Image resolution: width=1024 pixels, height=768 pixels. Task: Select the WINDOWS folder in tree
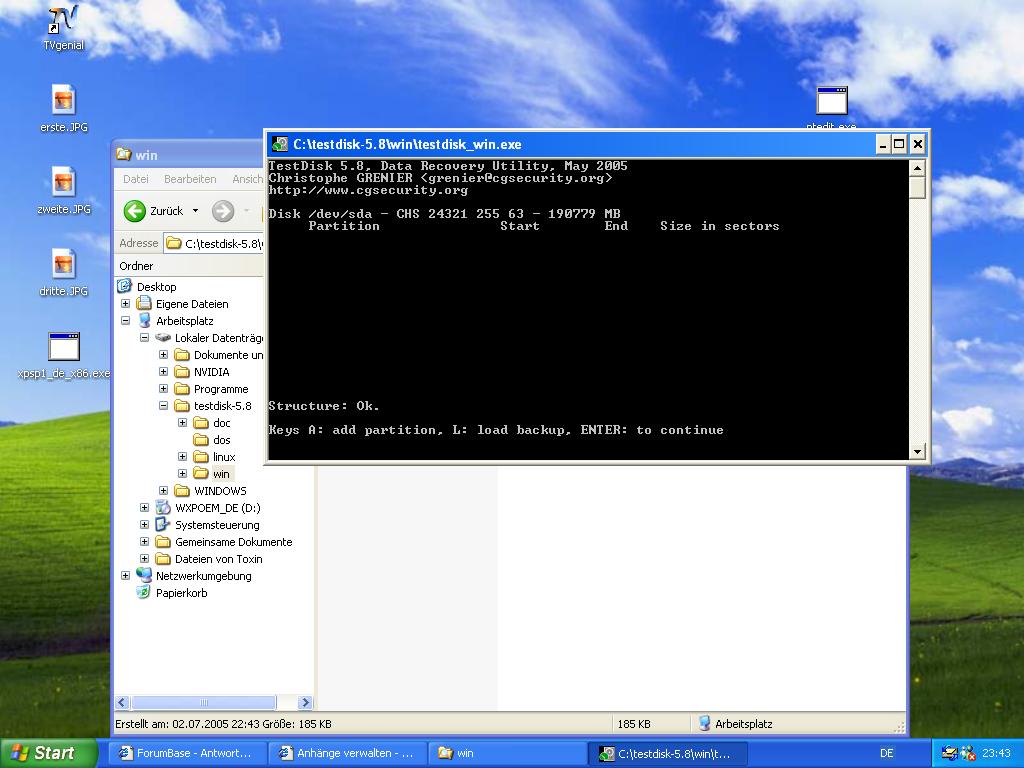click(x=220, y=490)
